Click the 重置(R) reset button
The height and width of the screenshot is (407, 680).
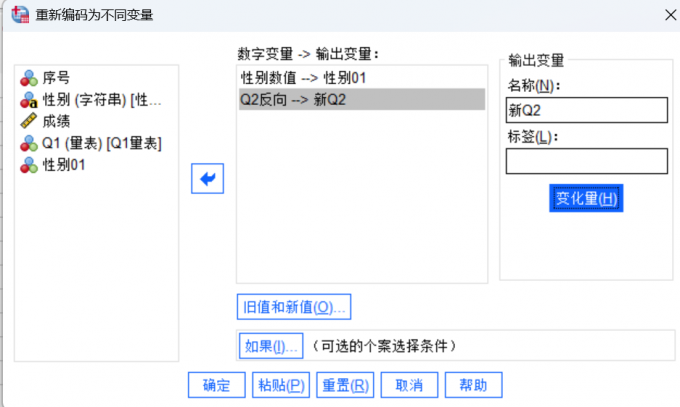pyautogui.click(x=345, y=385)
